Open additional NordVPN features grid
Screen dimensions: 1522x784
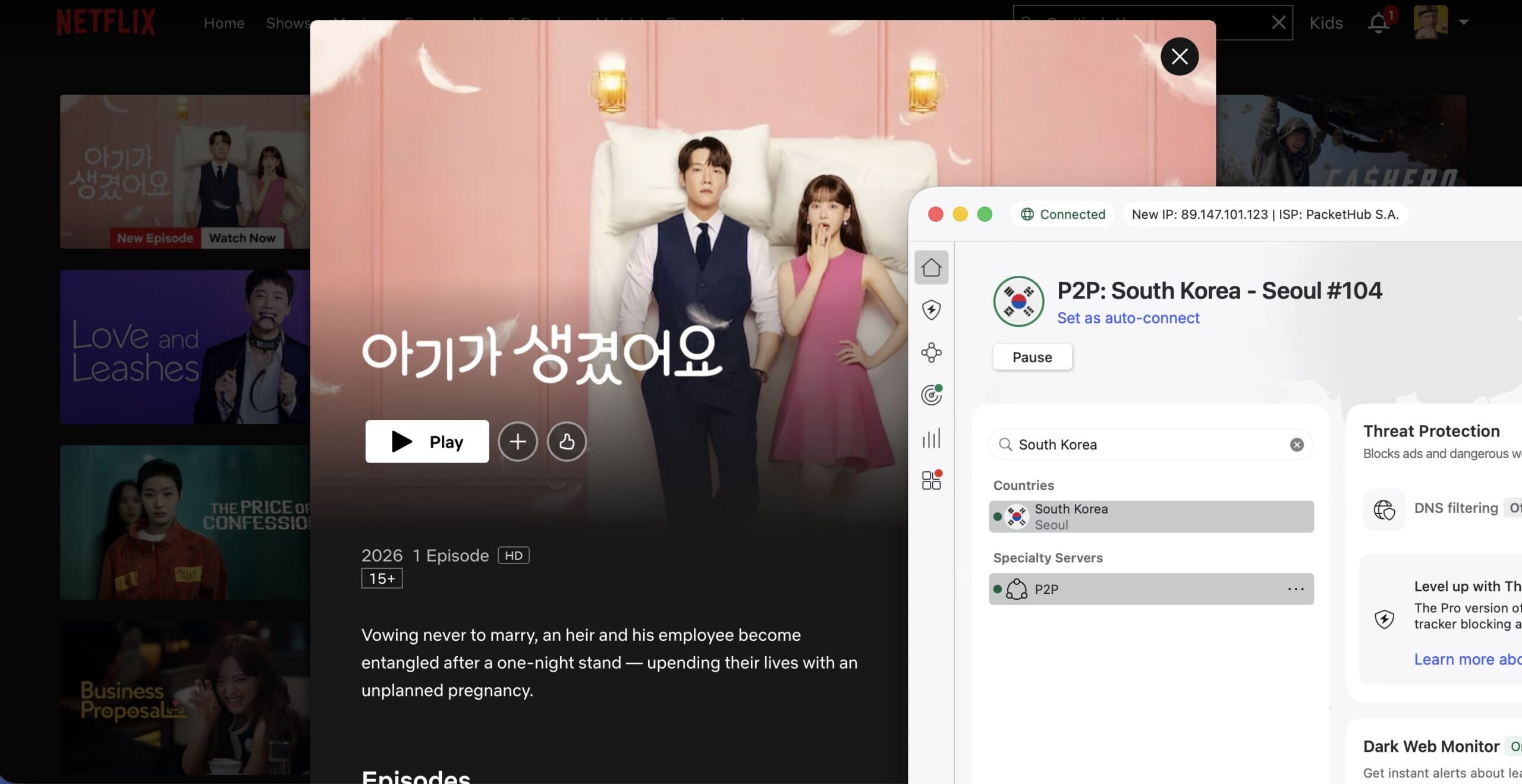coord(930,480)
